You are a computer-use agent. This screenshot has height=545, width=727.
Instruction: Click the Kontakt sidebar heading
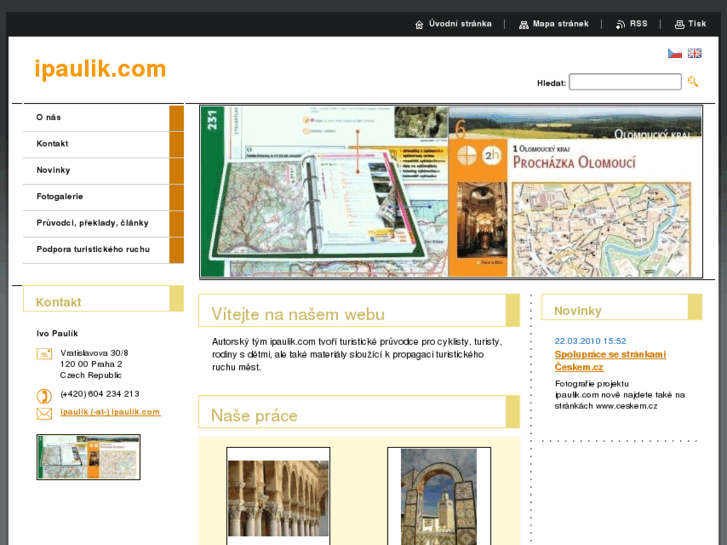point(58,302)
